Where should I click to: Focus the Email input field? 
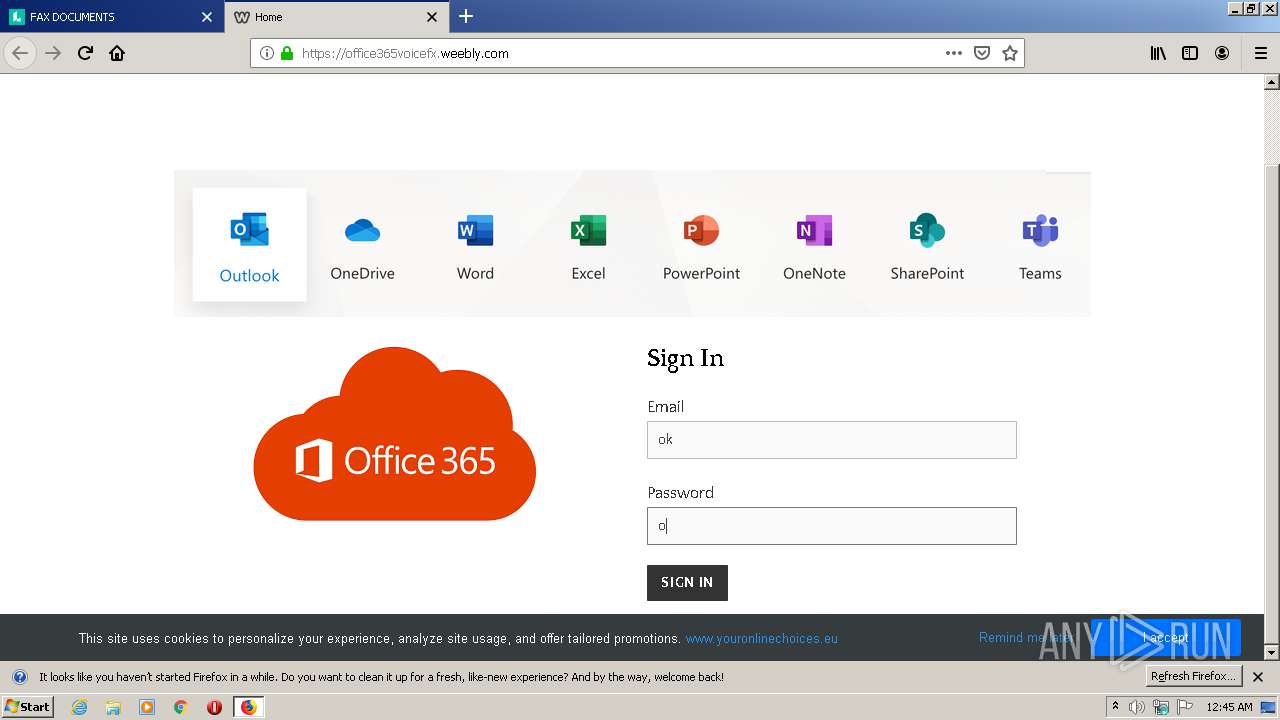832,440
